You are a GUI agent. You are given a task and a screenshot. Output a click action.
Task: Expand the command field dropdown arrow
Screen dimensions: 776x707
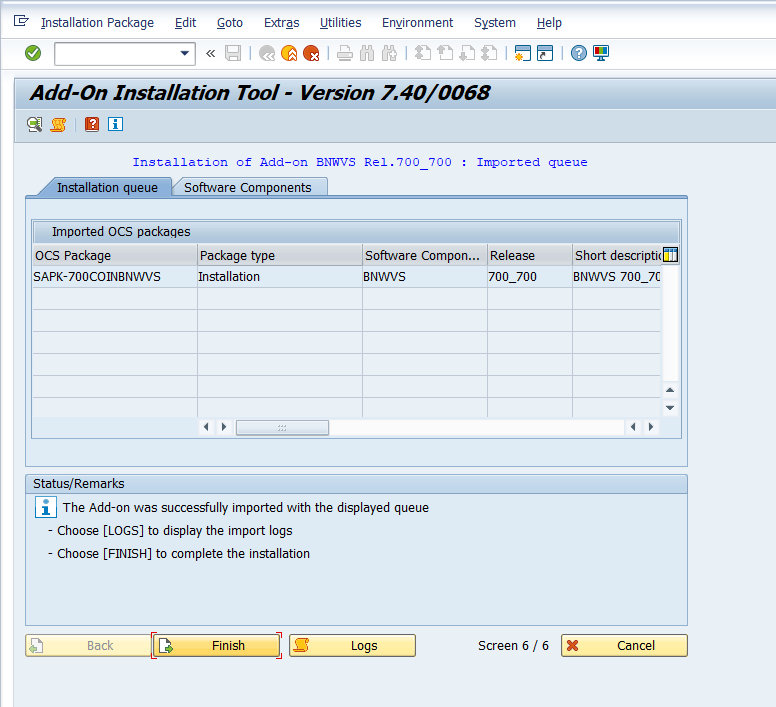184,53
